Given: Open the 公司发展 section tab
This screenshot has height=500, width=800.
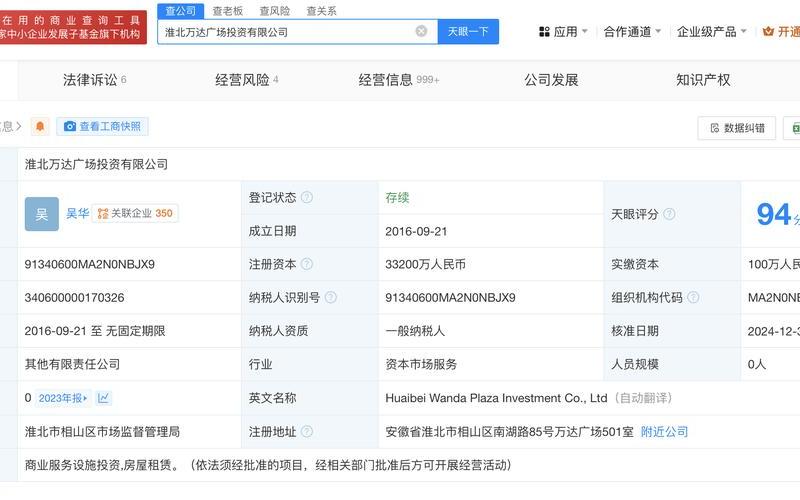Looking at the screenshot, I should (x=551, y=80).
